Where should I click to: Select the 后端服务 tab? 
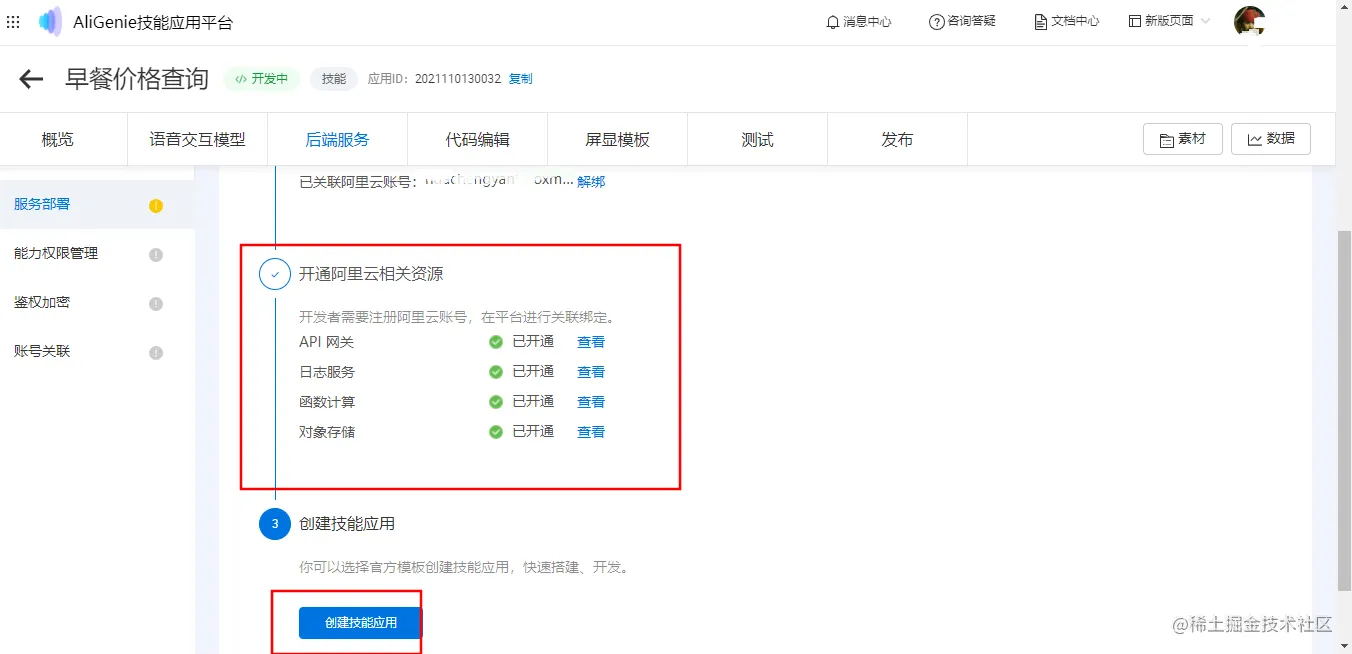tap(337, 140)
